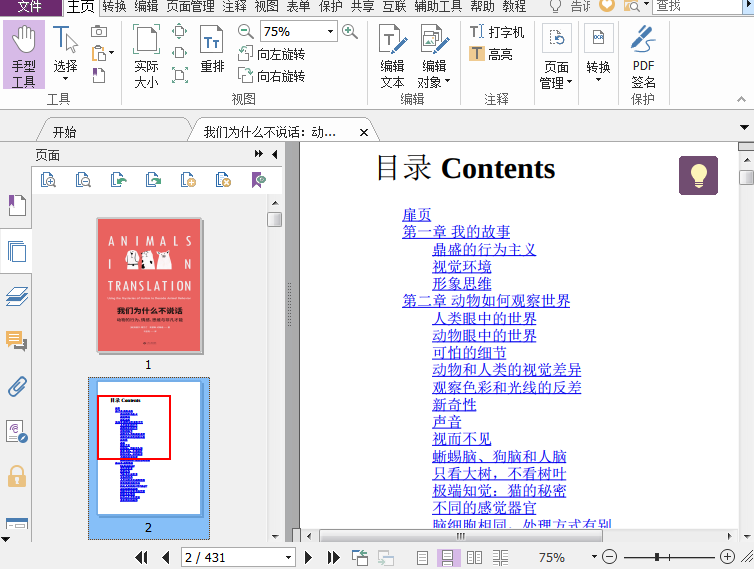This screenshot has height=569, width=754.
Task: Collapse the ribbon with the up chevron
Action: click(741, 99)
